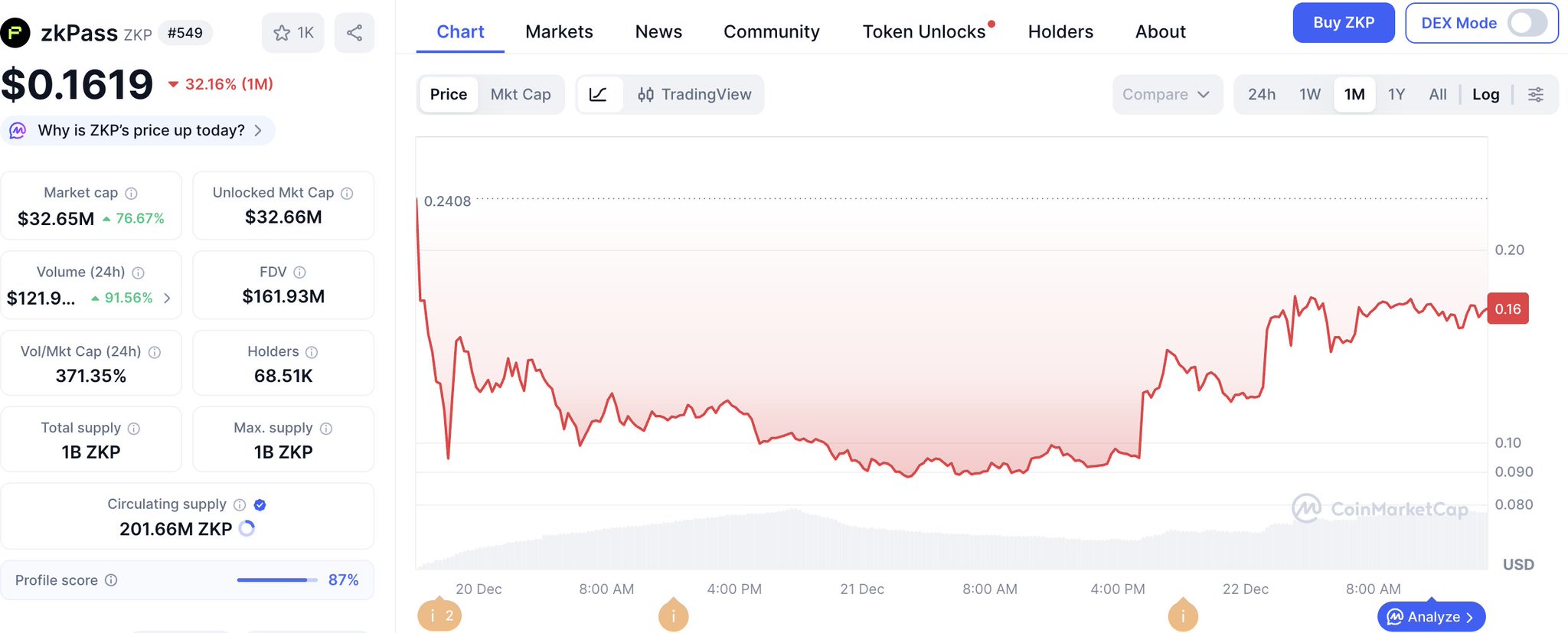Select the line chart icon
This screenshot has width=1568, height=633.
[598, 94]
